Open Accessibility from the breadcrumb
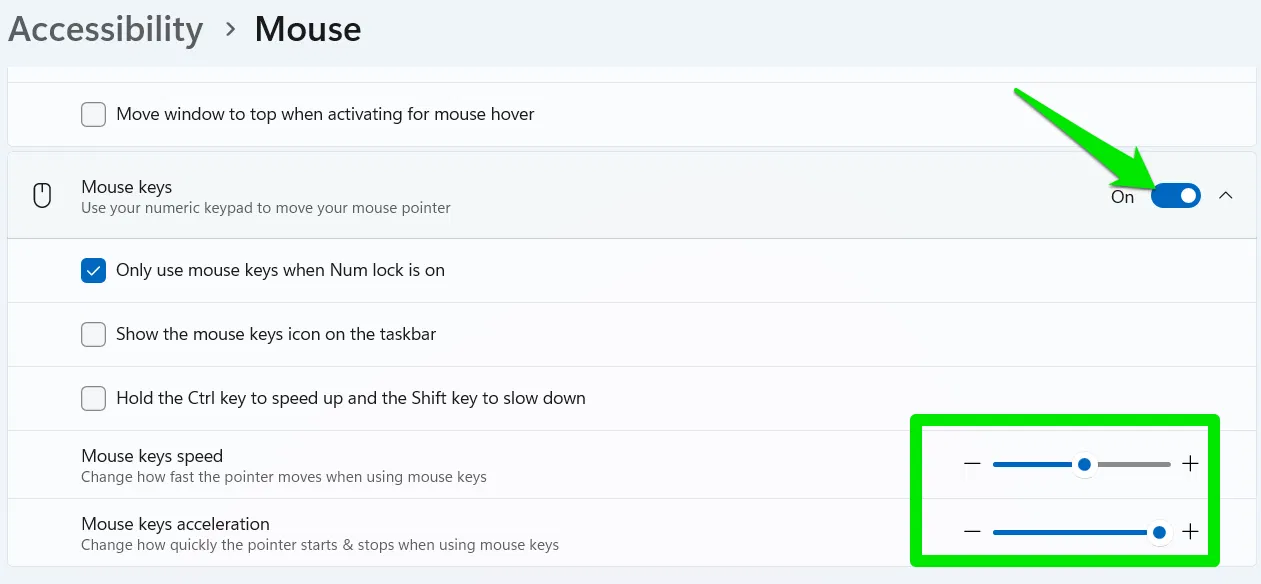Image resolution: width=1261 pixels, height=584 pixels. pos(104,30)
